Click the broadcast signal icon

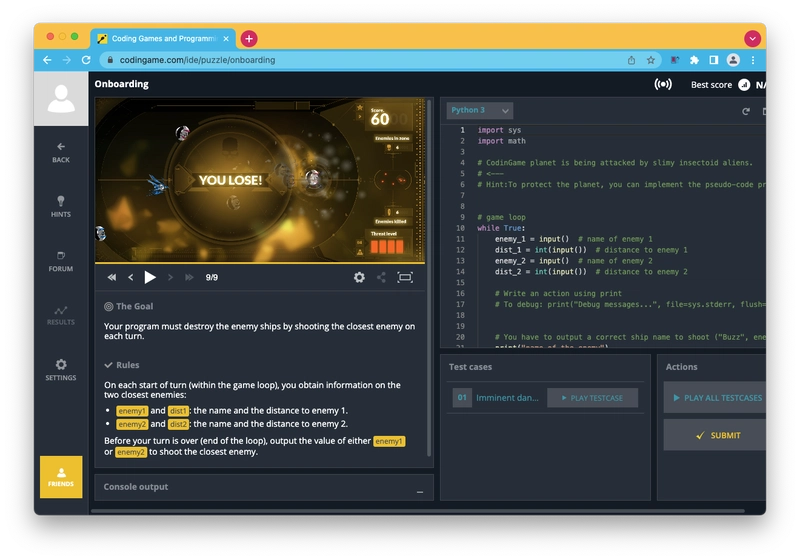coord(663,84)
